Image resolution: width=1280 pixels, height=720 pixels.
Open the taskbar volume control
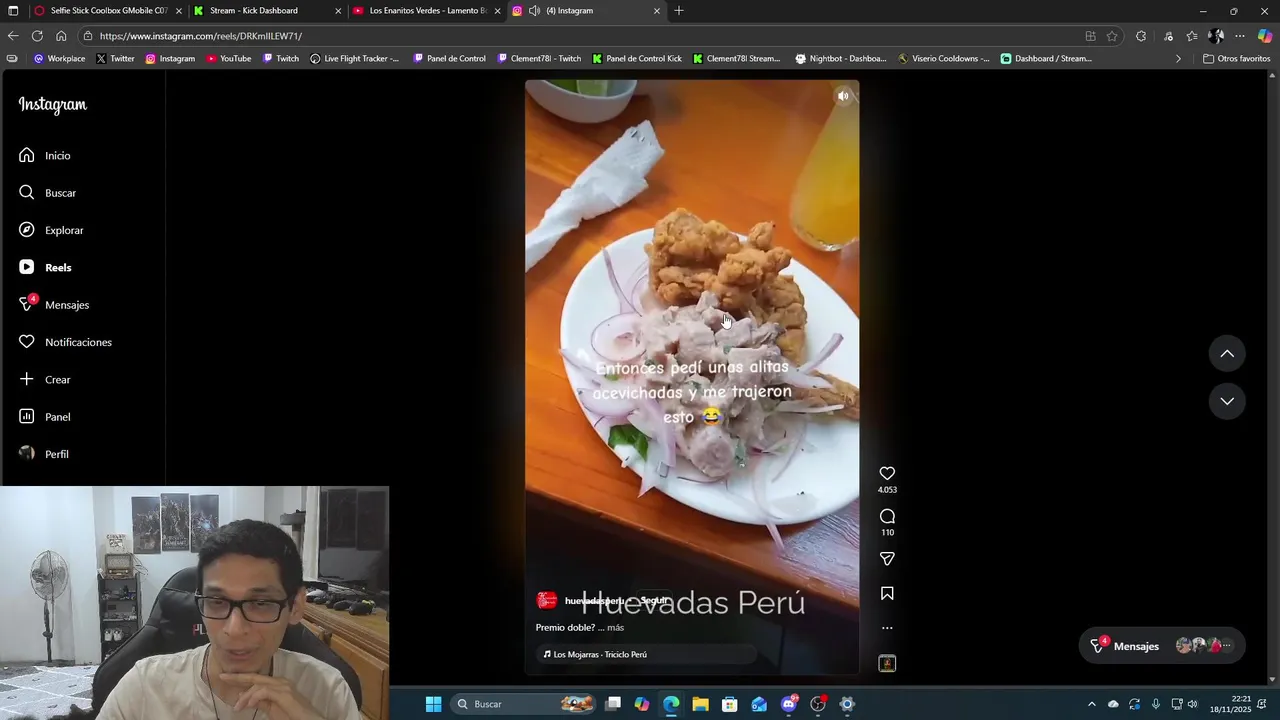pos(1192,704)
